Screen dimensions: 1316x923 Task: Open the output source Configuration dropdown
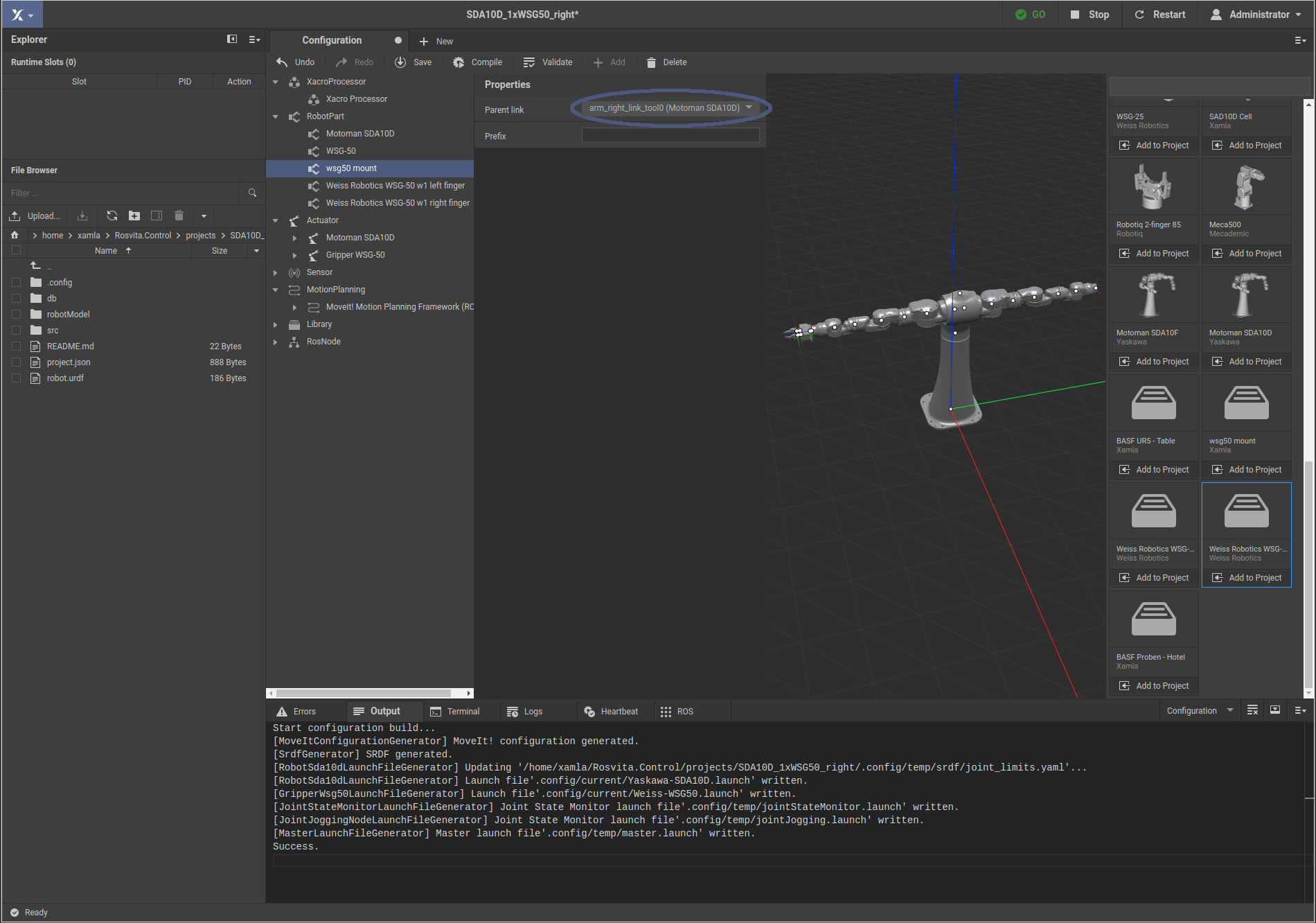(1200, 711)
